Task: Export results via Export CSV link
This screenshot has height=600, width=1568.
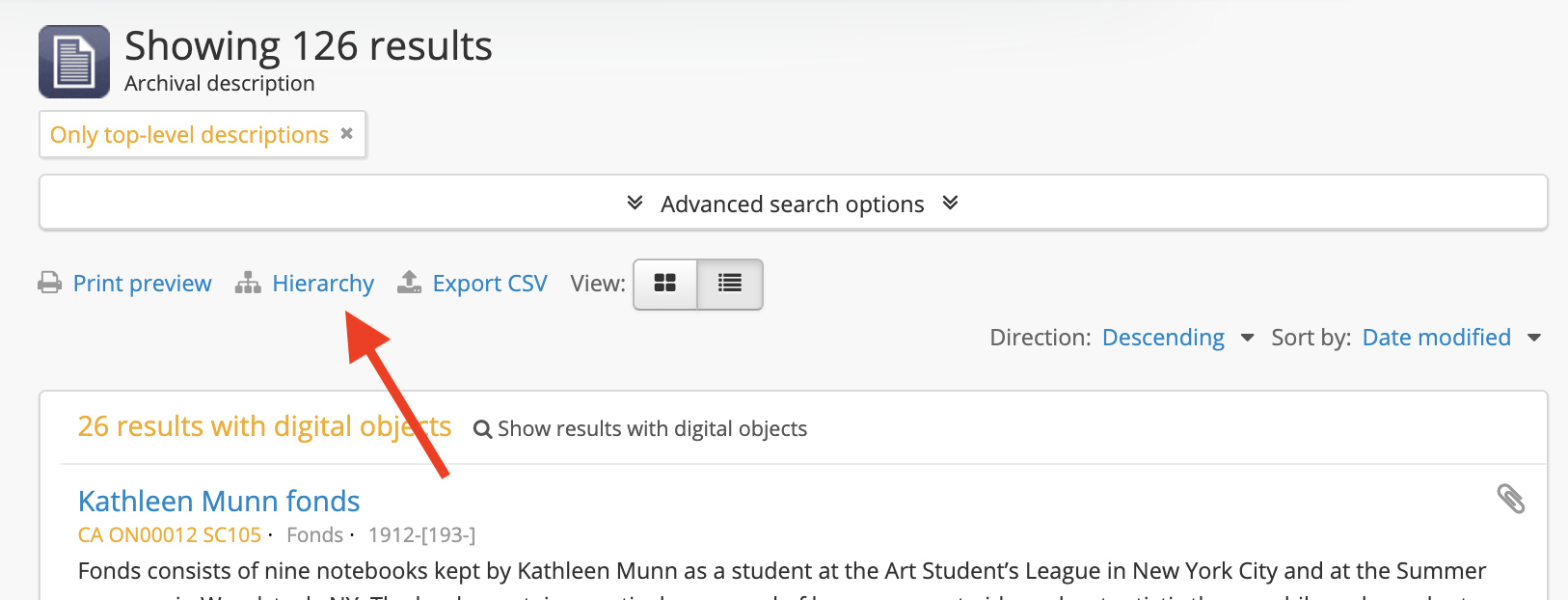Action: [489, 284]
